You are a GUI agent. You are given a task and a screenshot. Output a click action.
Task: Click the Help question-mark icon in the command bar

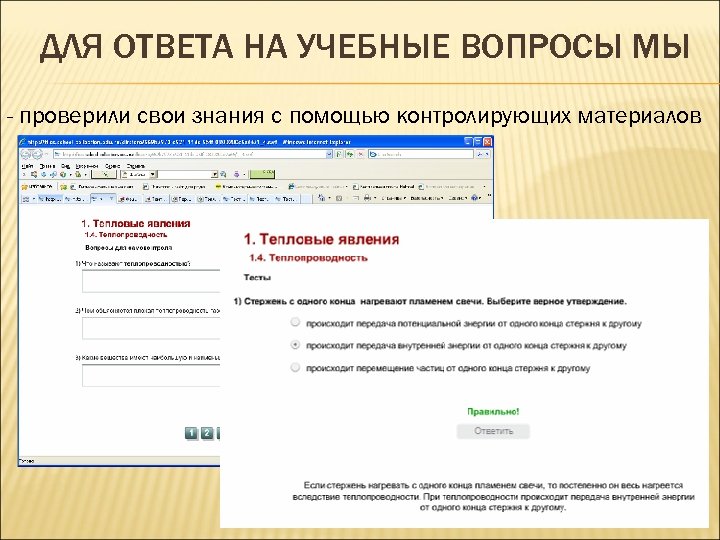(x=474, y=198)
